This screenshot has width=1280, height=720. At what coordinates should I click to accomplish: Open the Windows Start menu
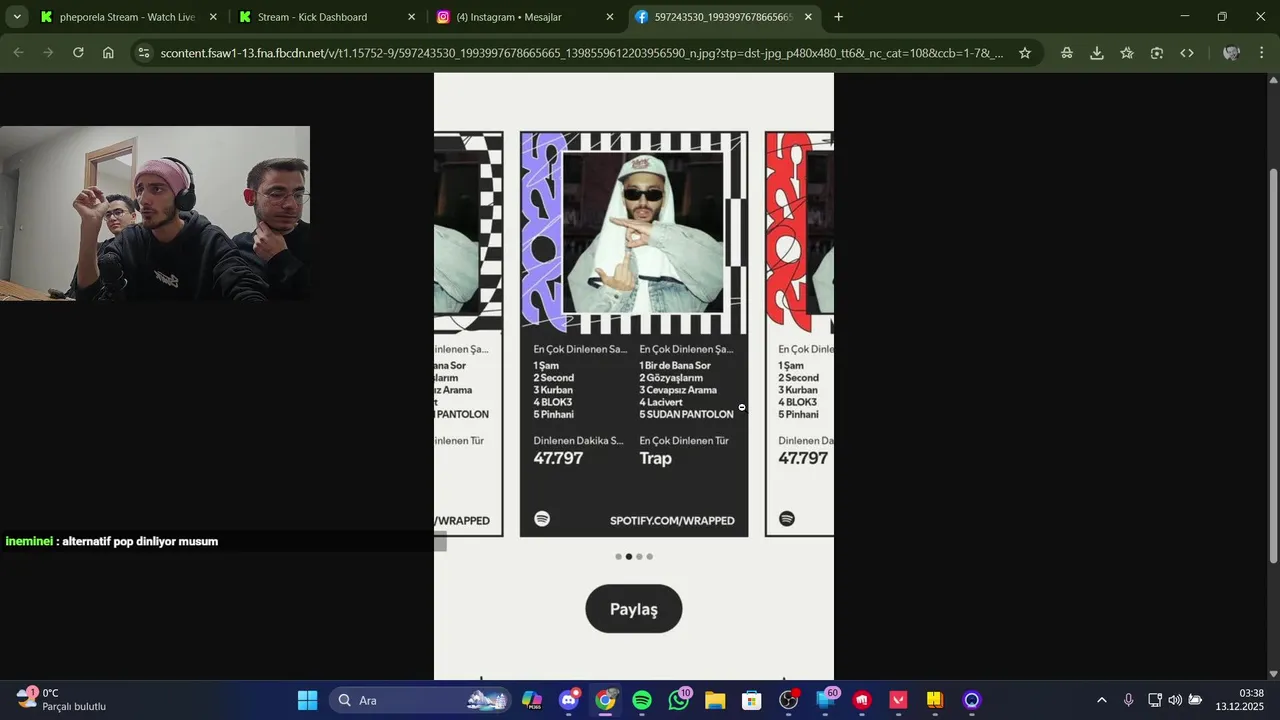click(307, 700)
